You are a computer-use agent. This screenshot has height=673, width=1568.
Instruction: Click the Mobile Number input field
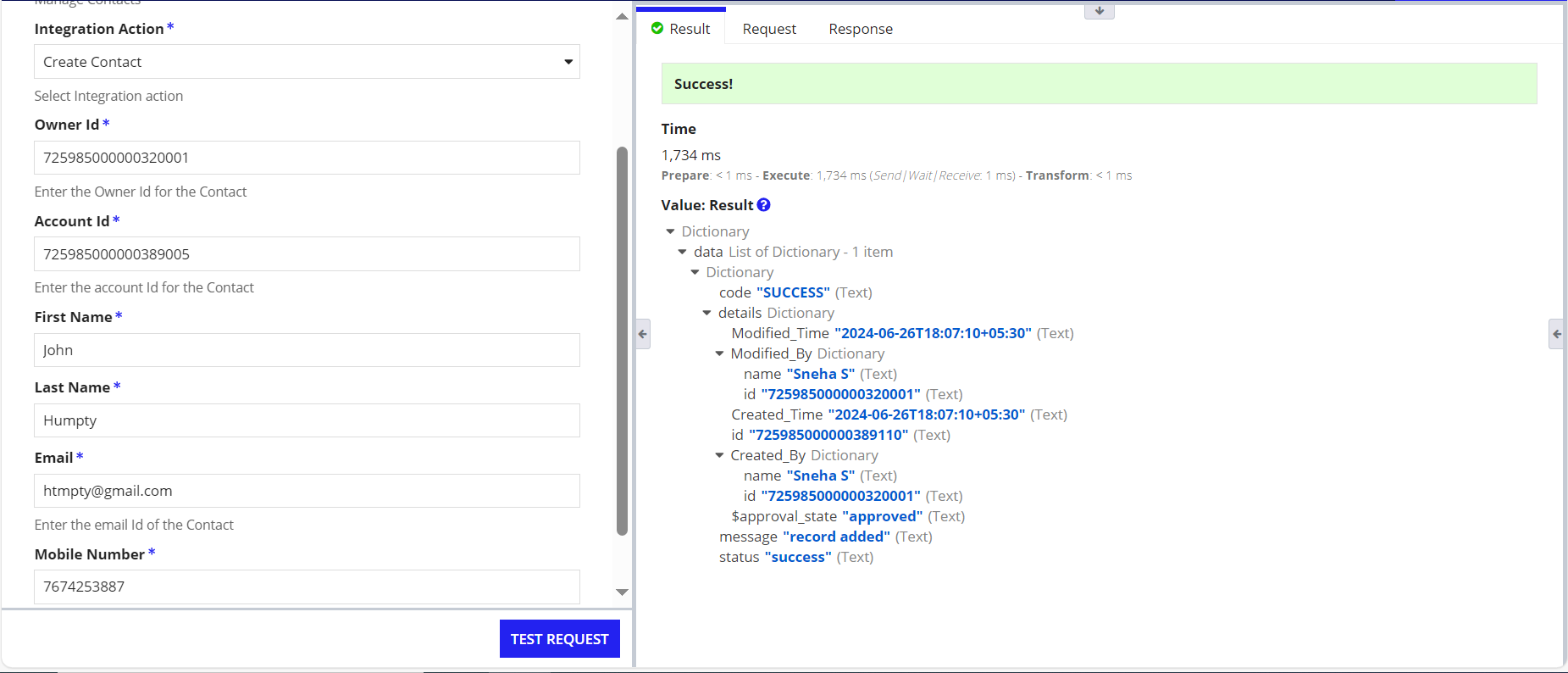pos(307,587)
